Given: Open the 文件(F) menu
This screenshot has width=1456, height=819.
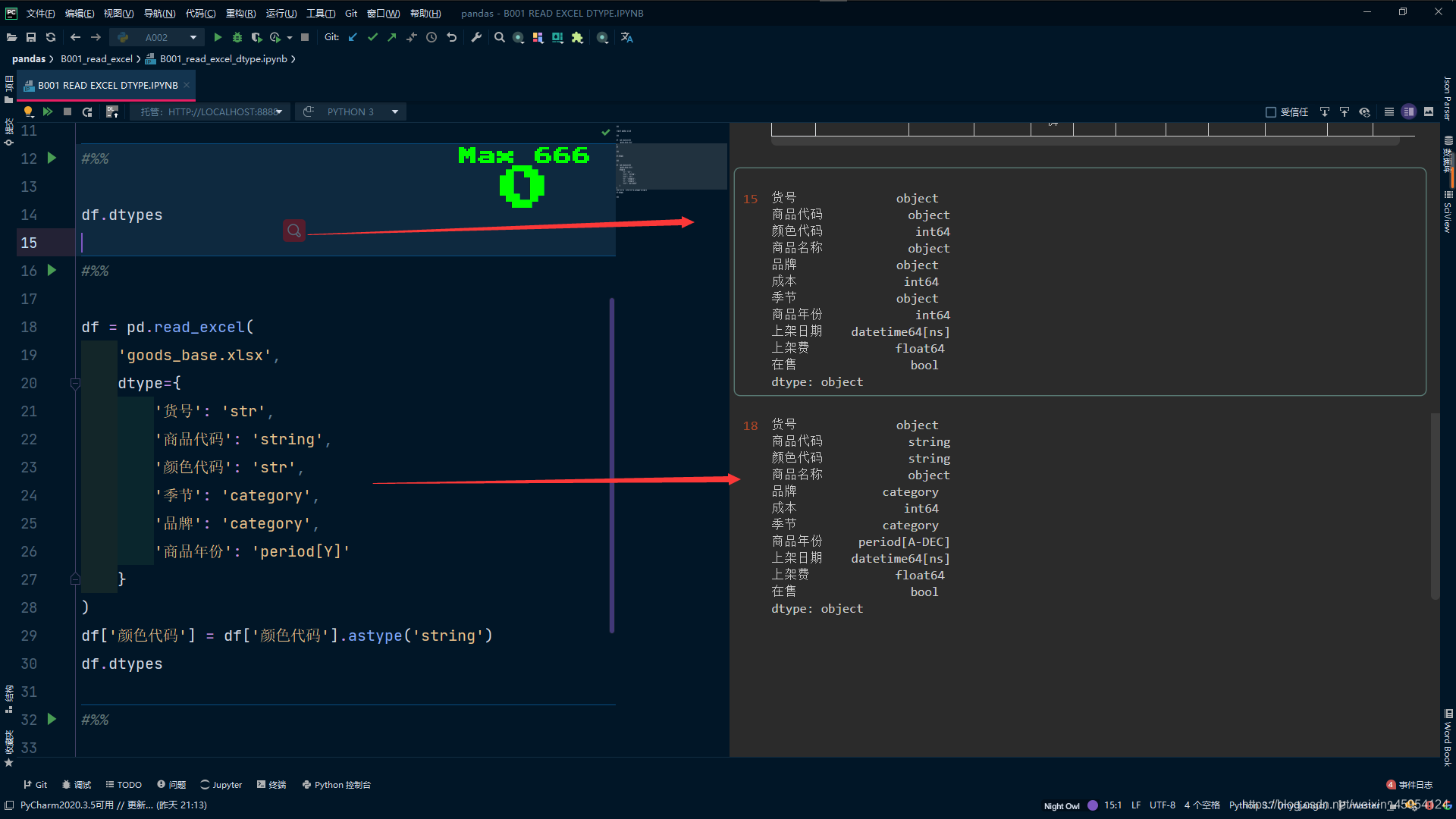Looking at the screenshot, I should (x=40, y=13).
